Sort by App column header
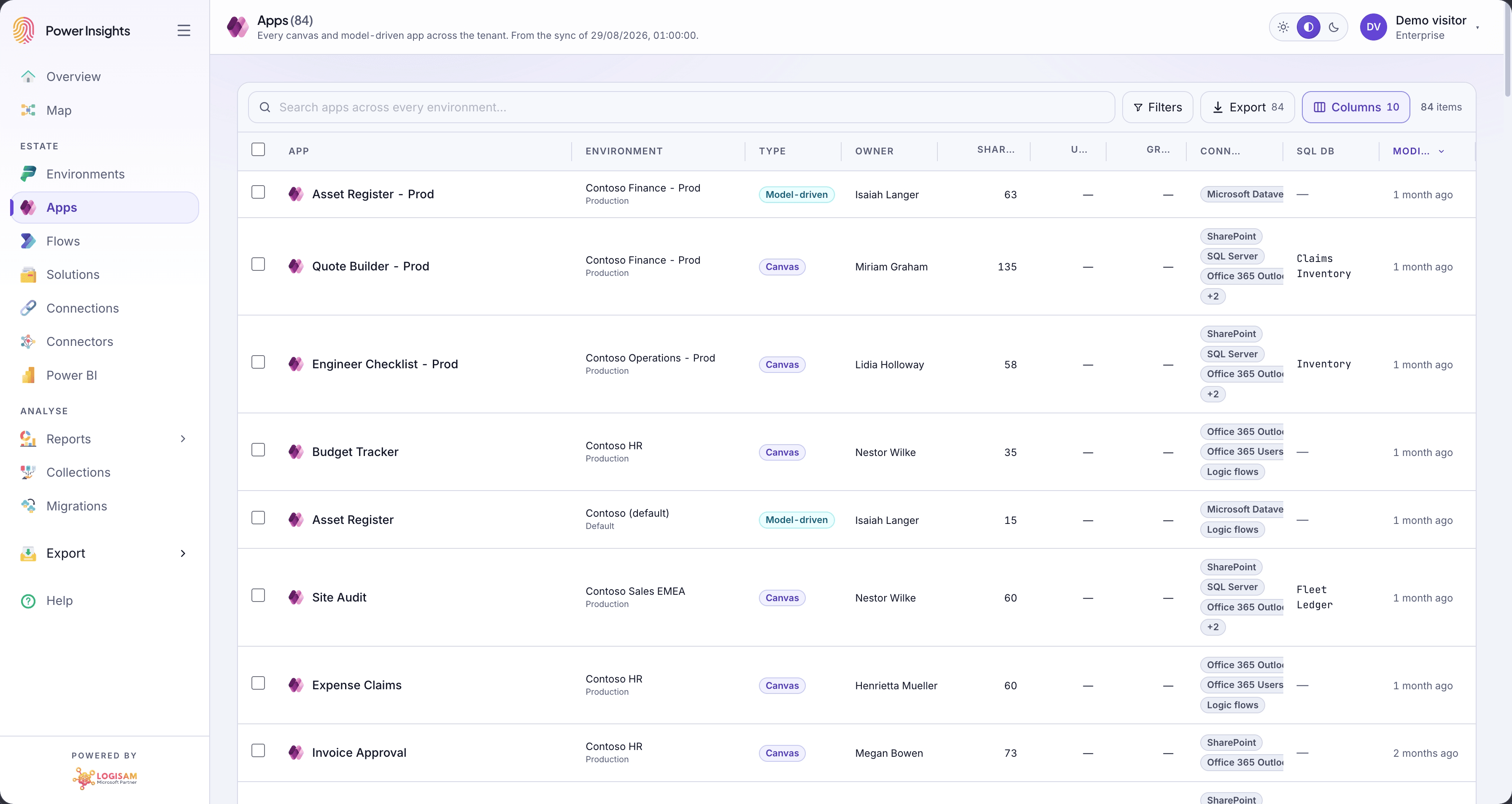 click(x=299, y=151)
